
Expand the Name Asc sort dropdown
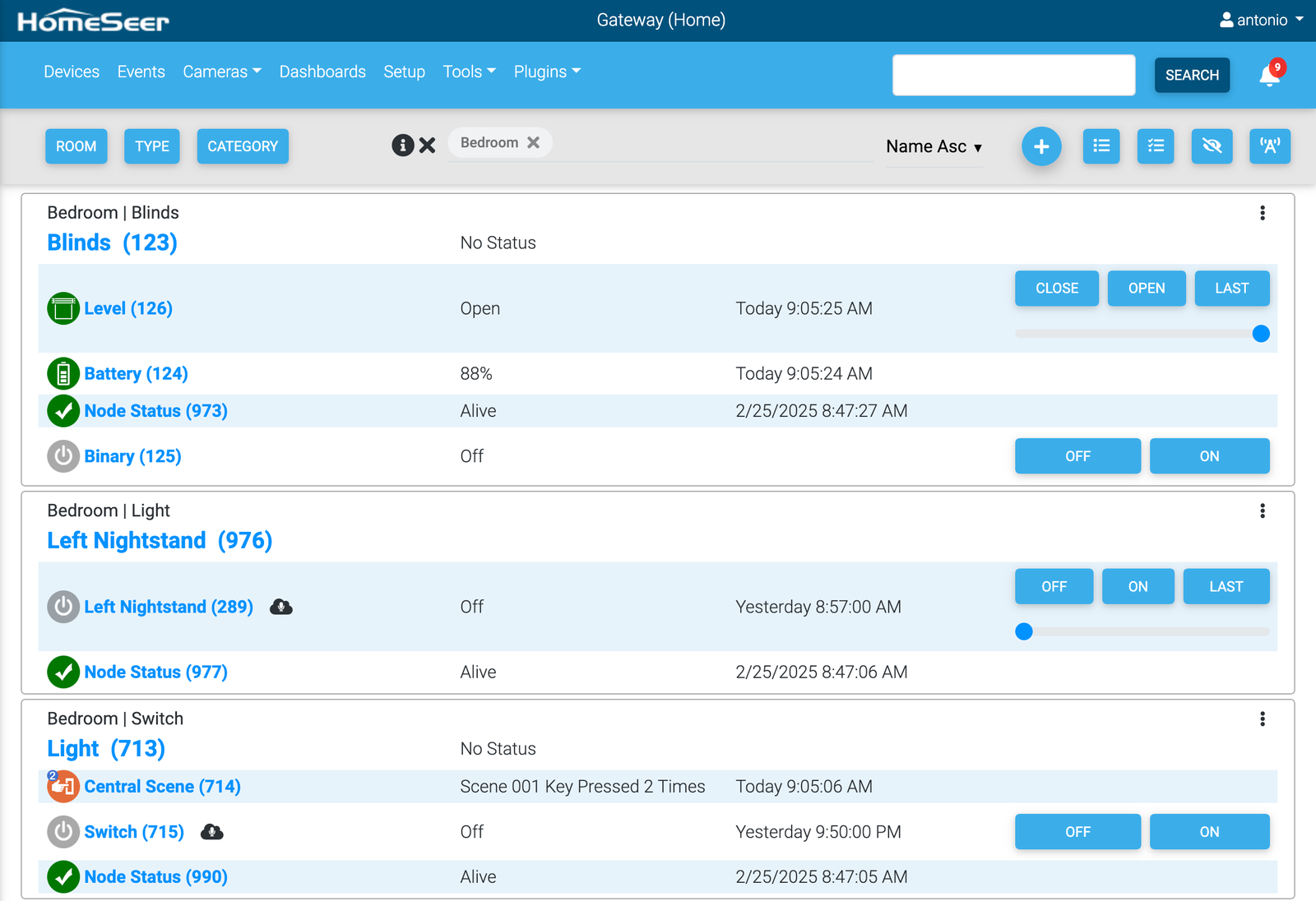pyautogui.click(x=934, y=146)
